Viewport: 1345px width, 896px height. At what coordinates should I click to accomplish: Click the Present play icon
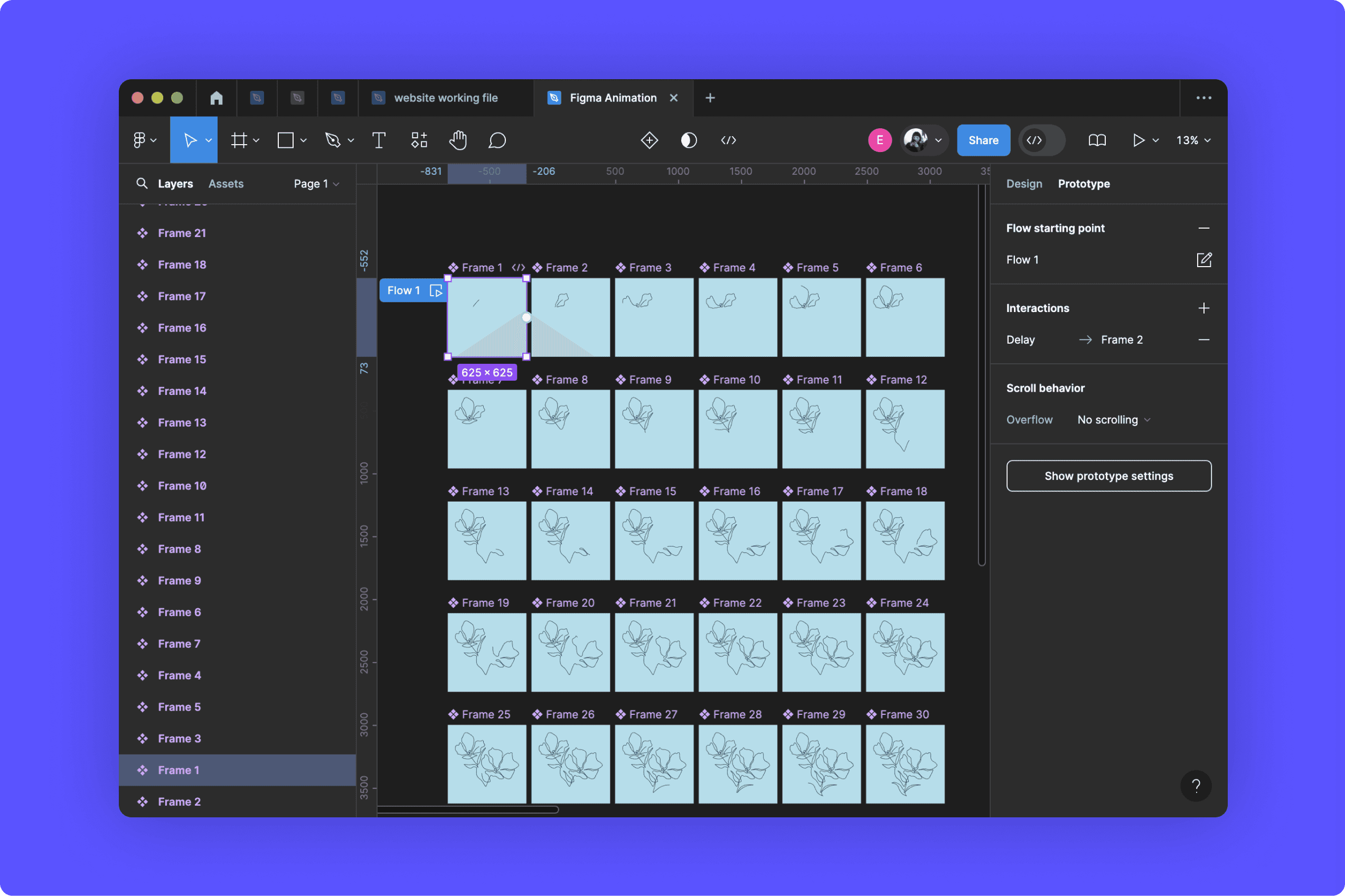1138,140
